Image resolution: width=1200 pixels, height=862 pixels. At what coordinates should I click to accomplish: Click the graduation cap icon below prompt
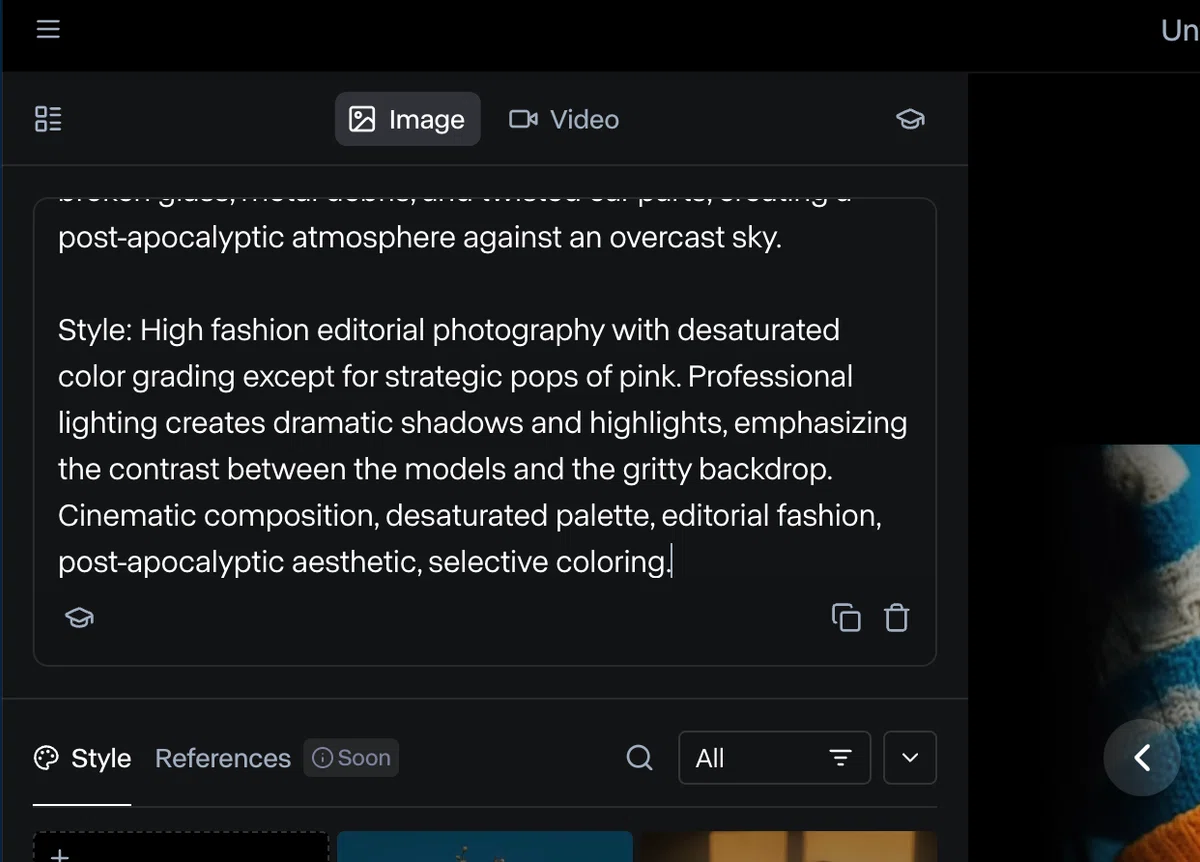80,618
